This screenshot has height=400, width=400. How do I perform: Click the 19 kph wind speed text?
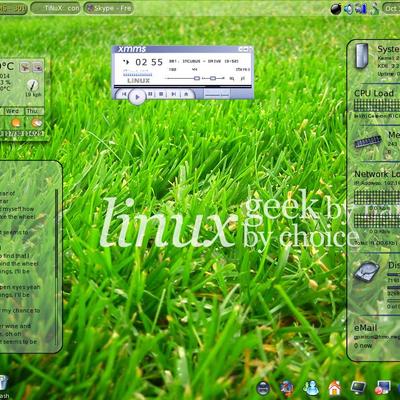(x=33, y=95)
